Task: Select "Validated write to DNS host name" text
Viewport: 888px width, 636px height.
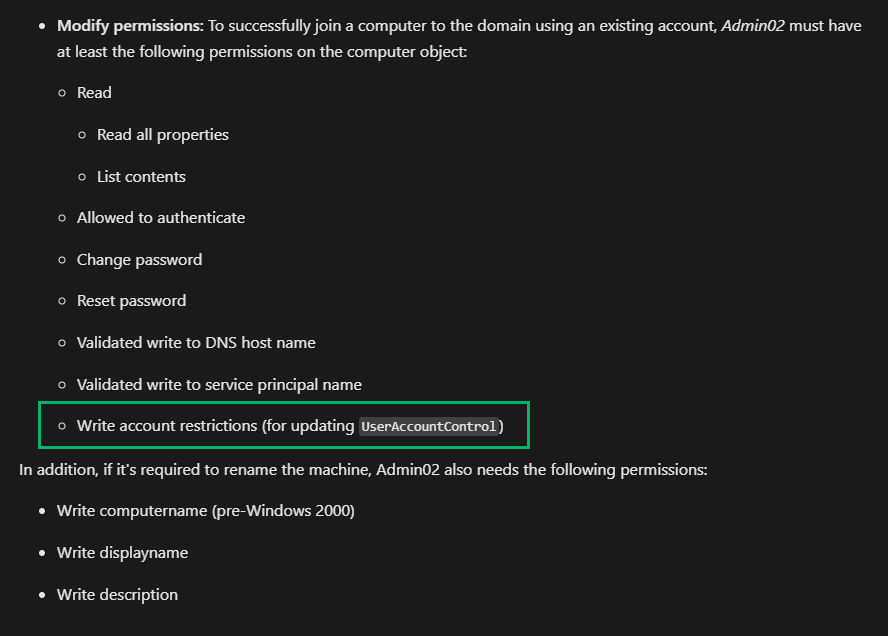Action: 196,343
